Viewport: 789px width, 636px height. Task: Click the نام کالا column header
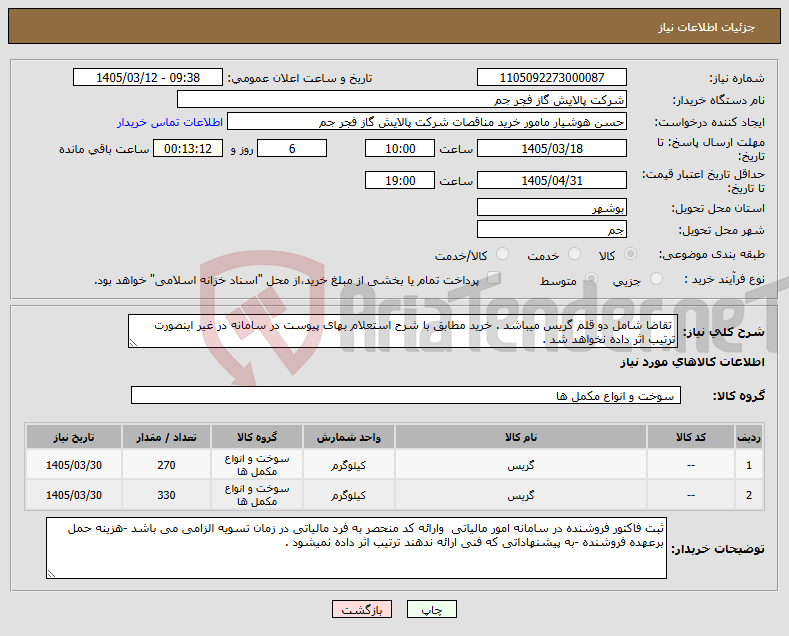(521, 437)
